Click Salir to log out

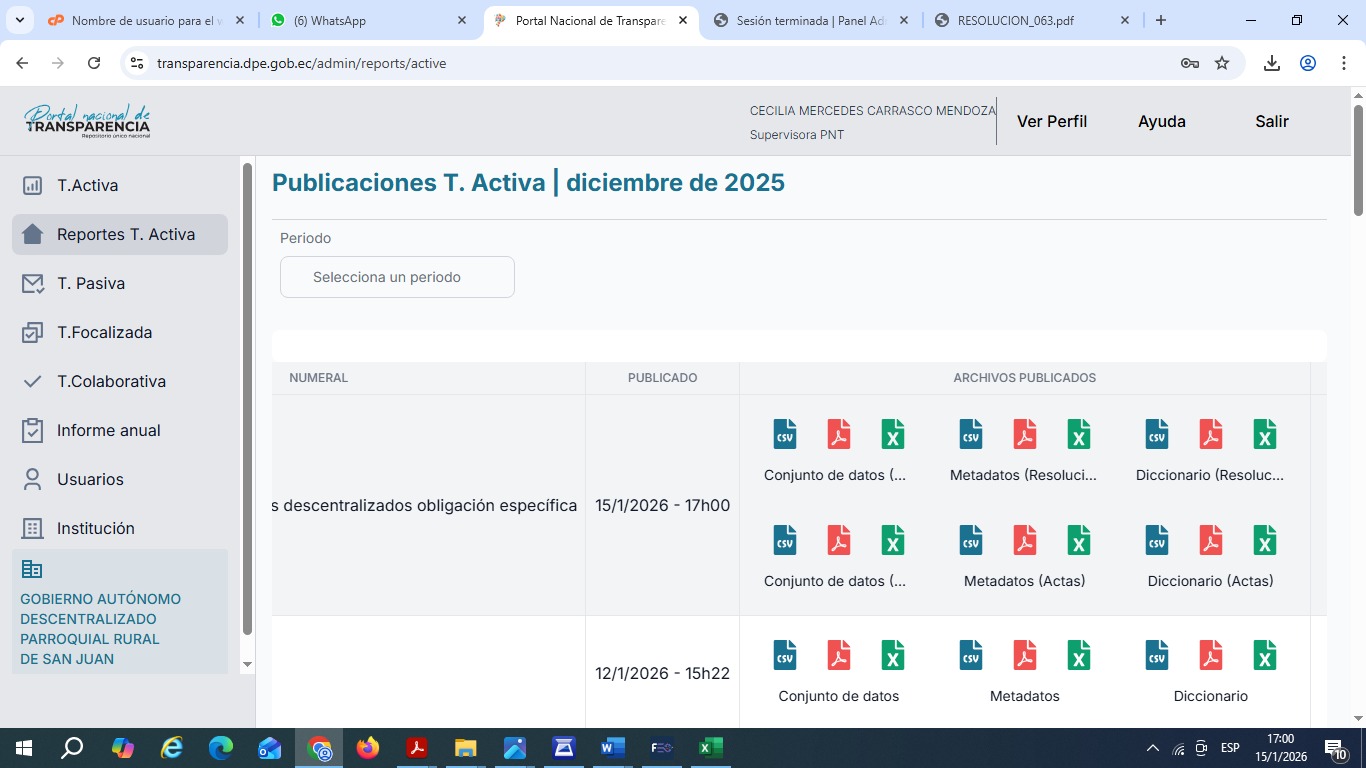click(1272, 121)
